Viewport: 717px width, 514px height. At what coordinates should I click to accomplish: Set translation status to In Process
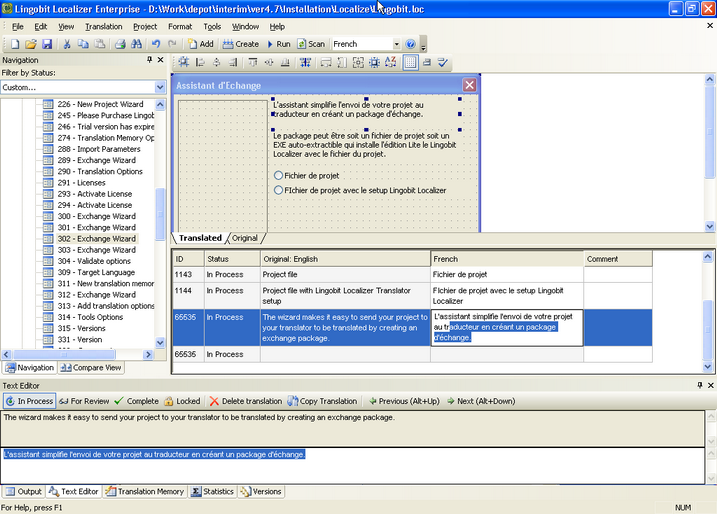tap(28, 401)
